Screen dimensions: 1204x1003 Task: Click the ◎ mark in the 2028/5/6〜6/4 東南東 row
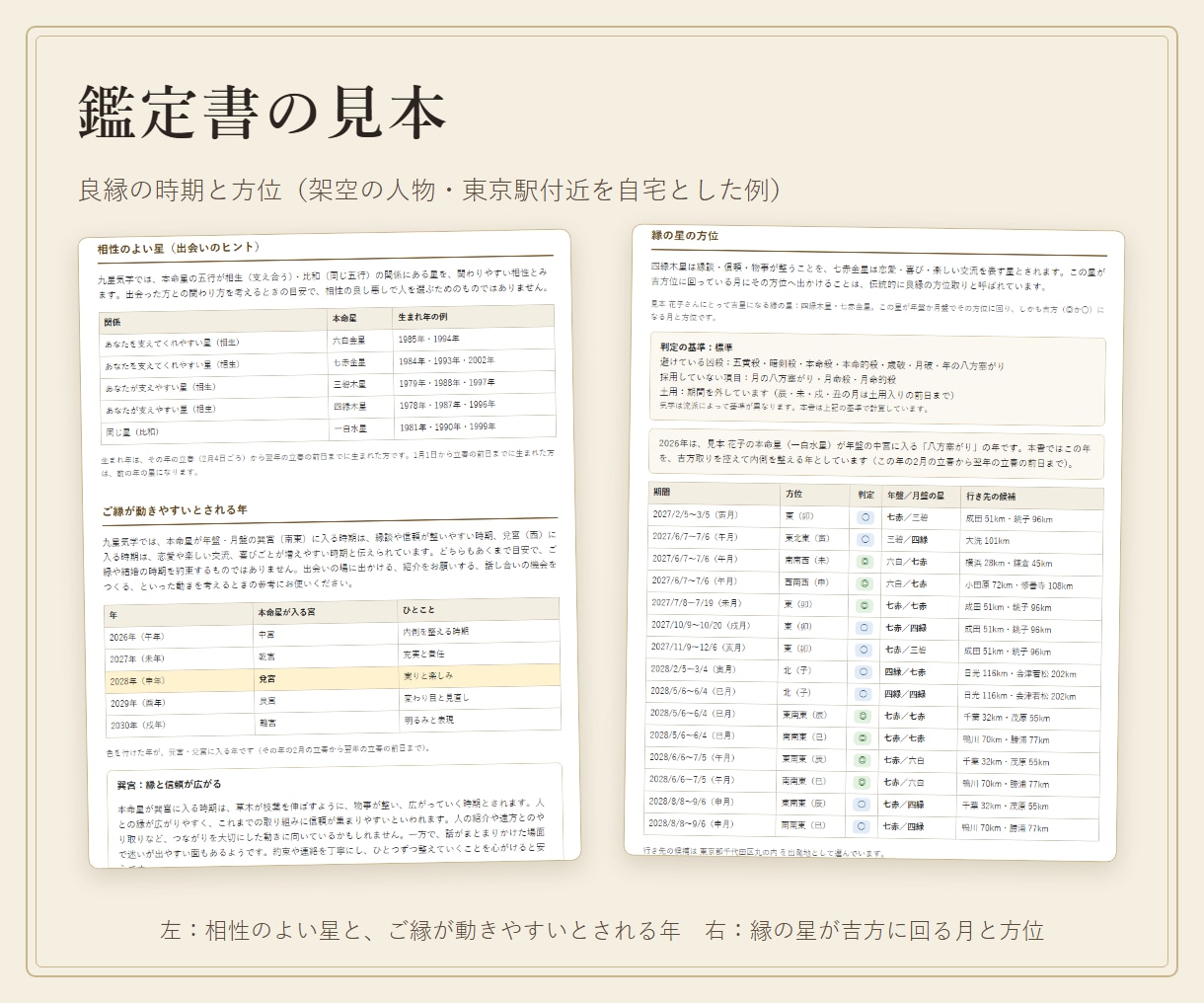[864, 716]
